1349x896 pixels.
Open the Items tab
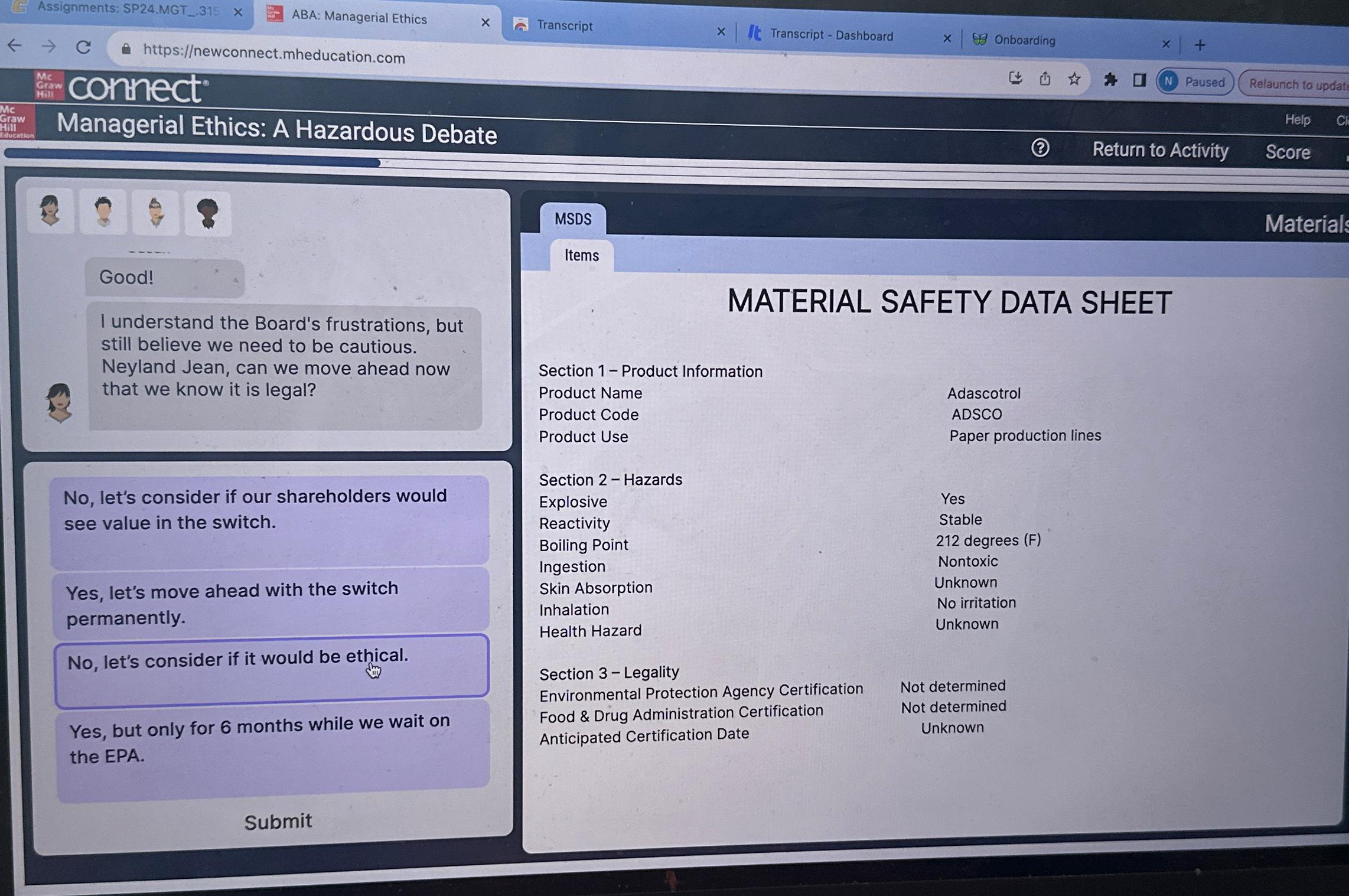pyautogui.click(x=581, y=255)
